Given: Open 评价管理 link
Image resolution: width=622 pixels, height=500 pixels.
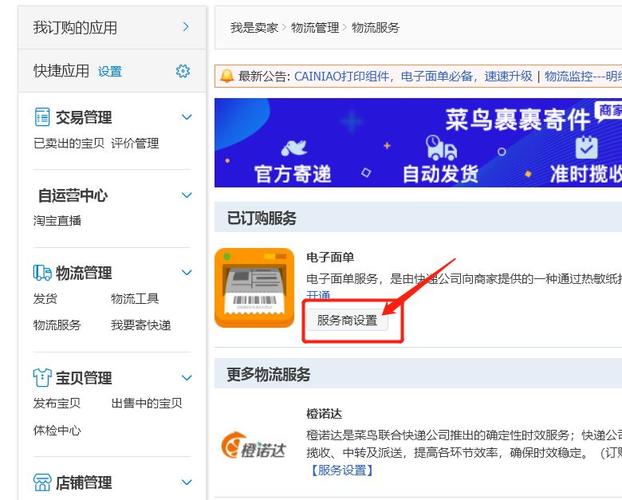Looking at the screenshot, I should (135, 143).
